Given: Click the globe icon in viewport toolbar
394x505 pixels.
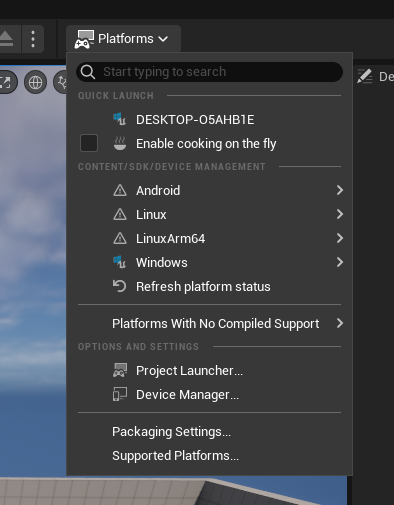Looking at the screenshot, I should coord(35,82).
